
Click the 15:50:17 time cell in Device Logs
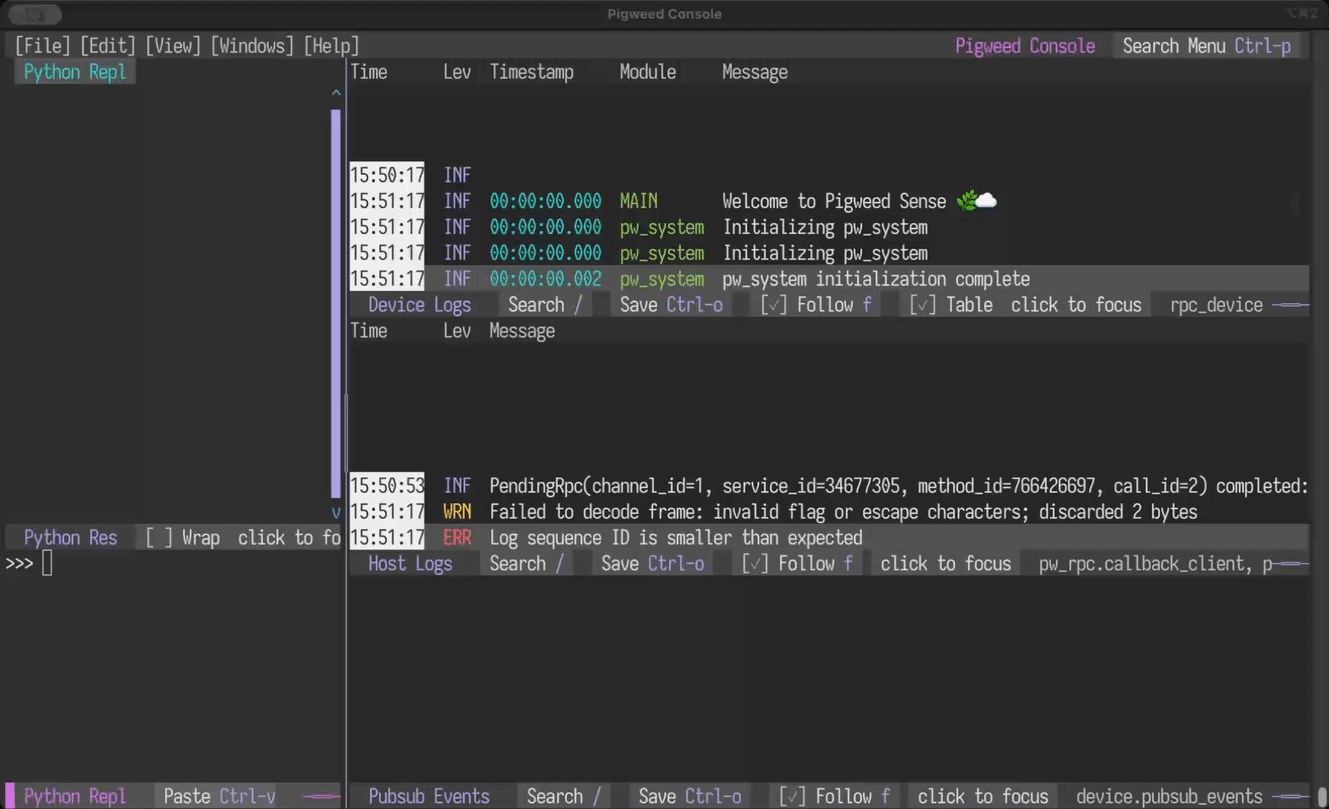pyautogui.click(x=387, y=175)
